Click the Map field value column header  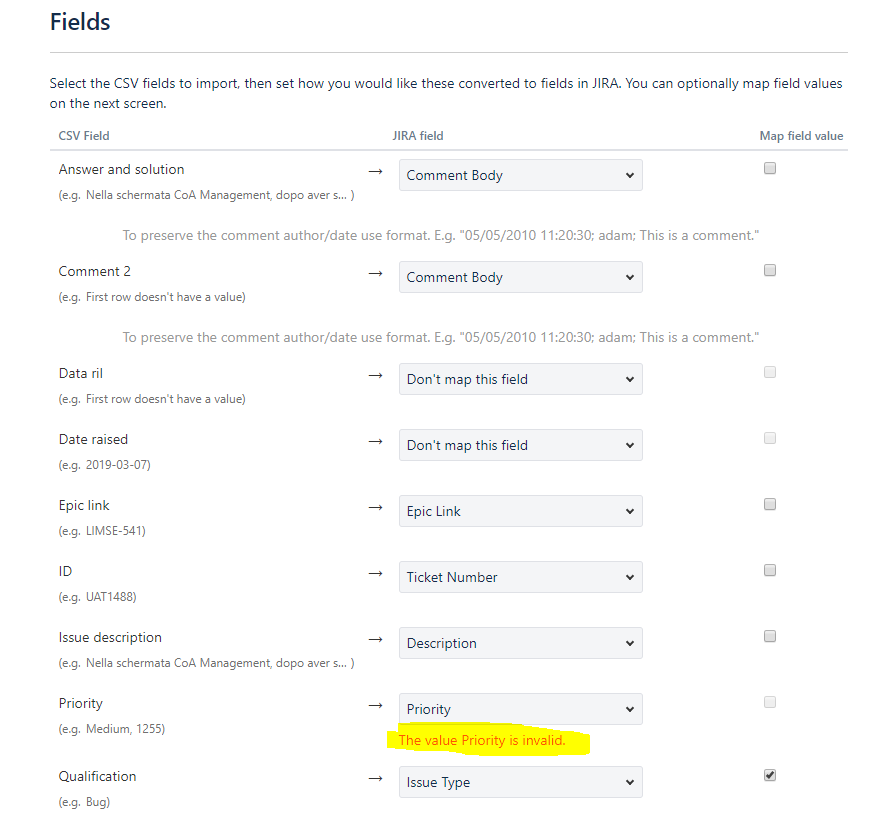[801, 136]
